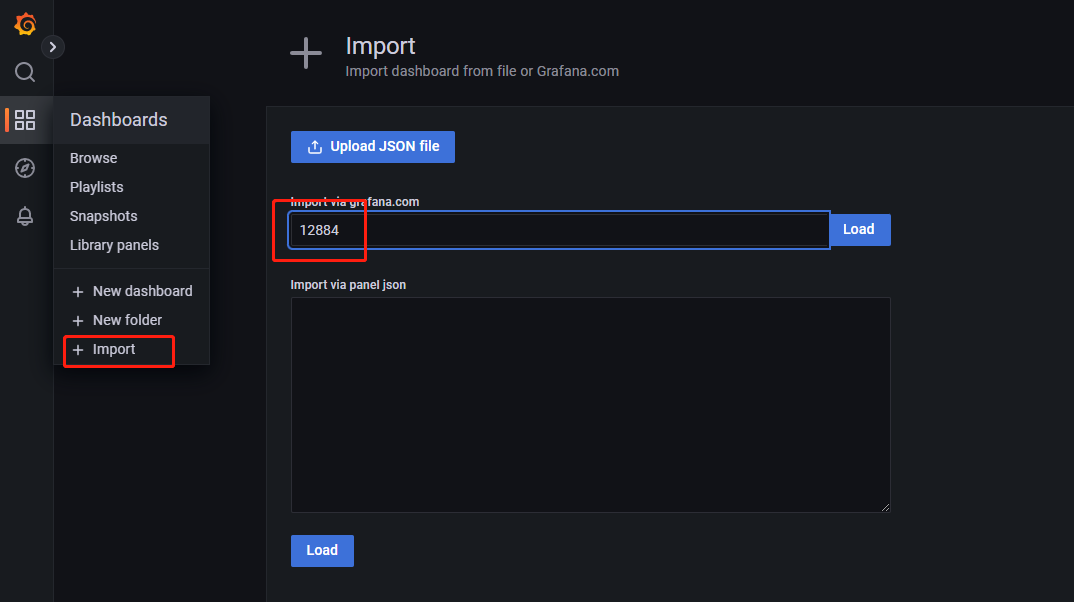Open the Explore compass icon
This screenshot has height=602, width=1074.
[x=25, y=168]
